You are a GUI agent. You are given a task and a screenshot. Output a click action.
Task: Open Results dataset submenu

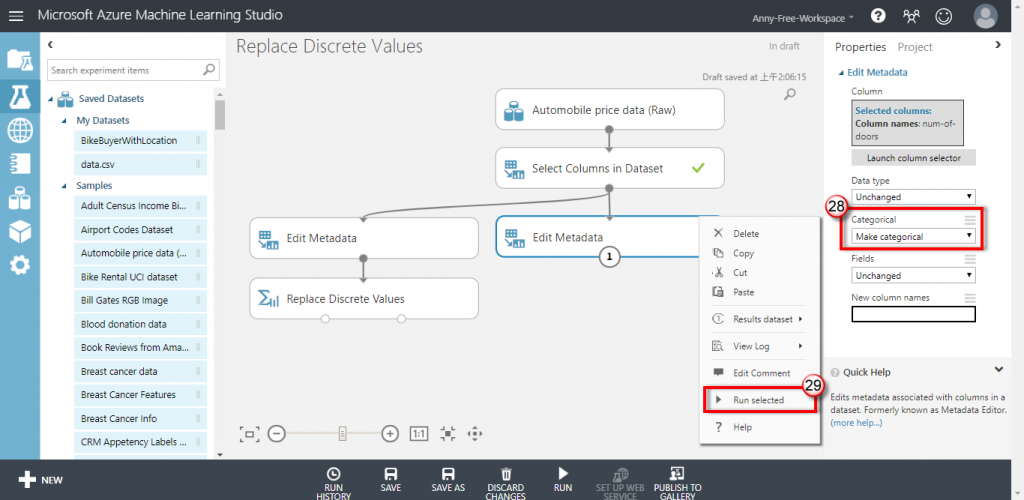click(x=758, y=319)
